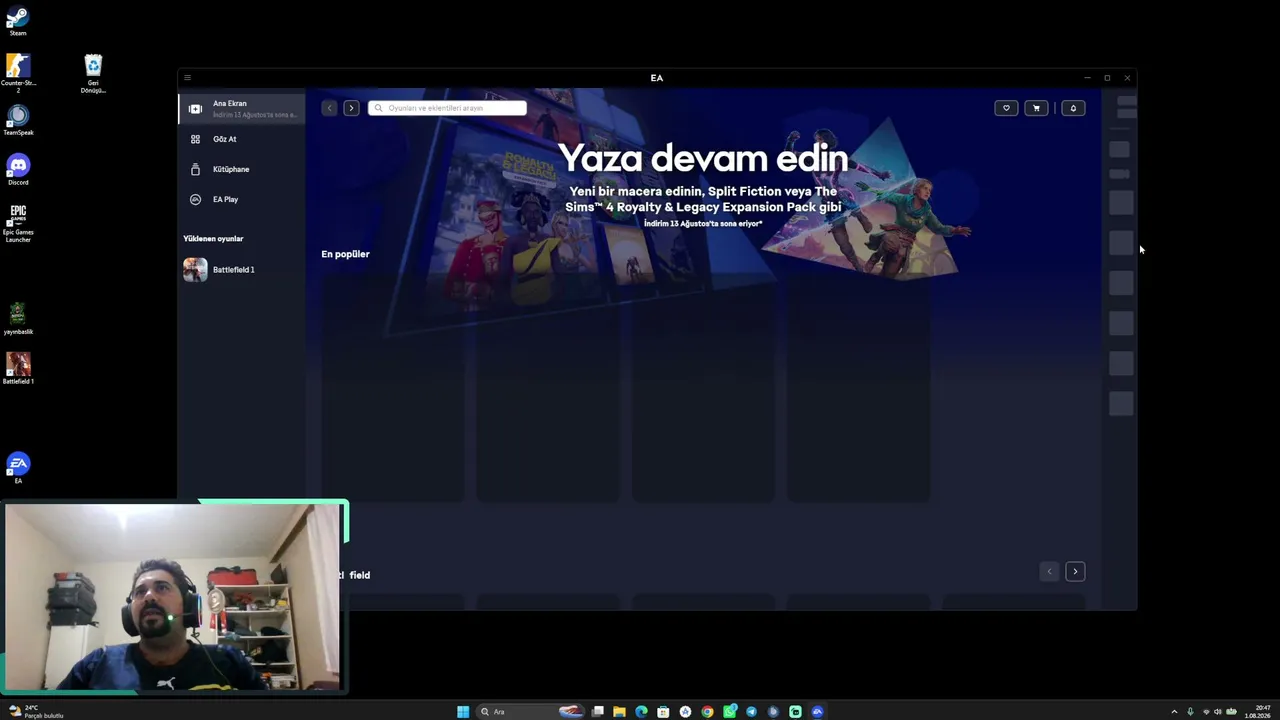
Task: Minimize the EA app window
Action: (1087, 78)
